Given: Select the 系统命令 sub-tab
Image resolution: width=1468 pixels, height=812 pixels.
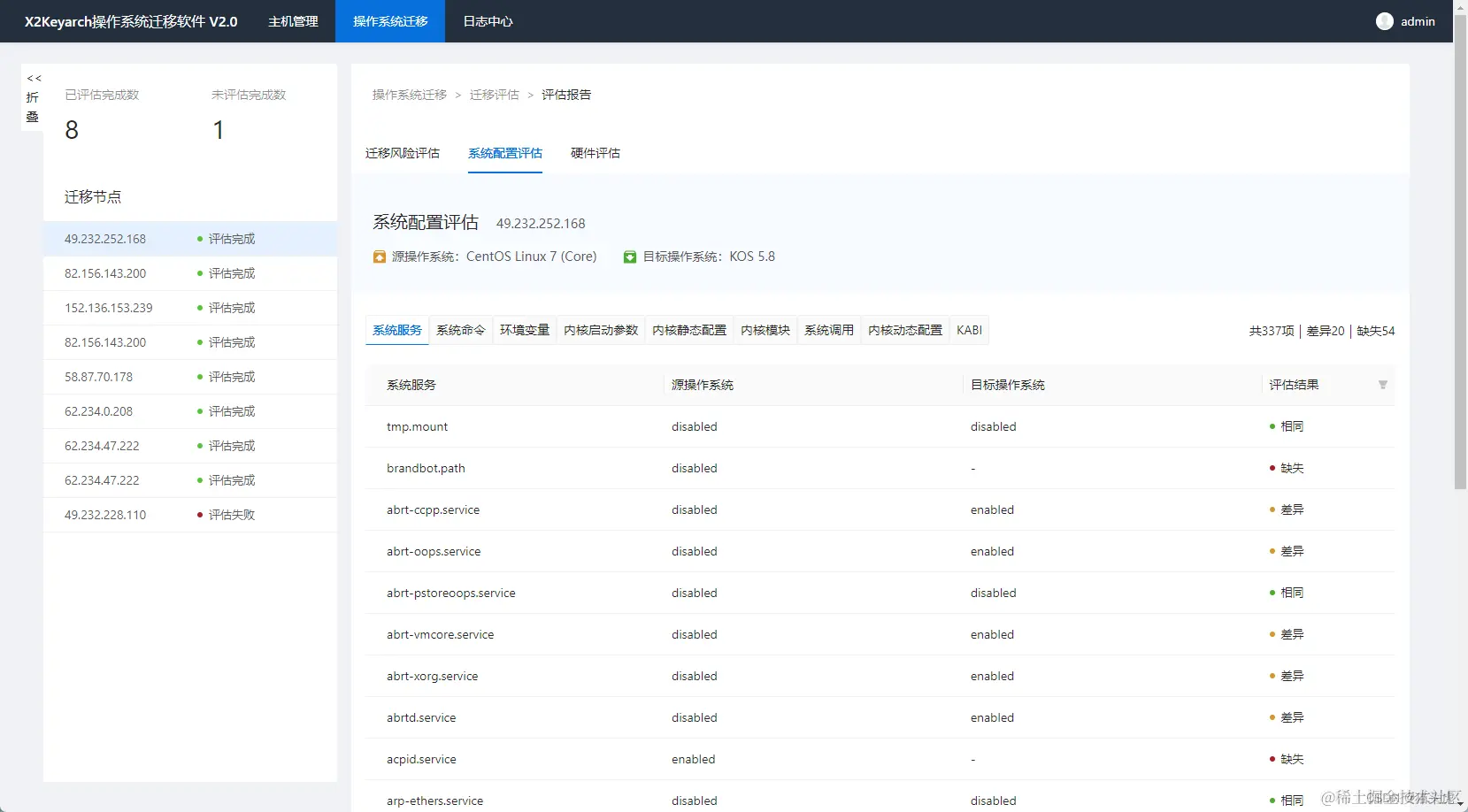Looking at the screenshot, I should click(461, 330).
